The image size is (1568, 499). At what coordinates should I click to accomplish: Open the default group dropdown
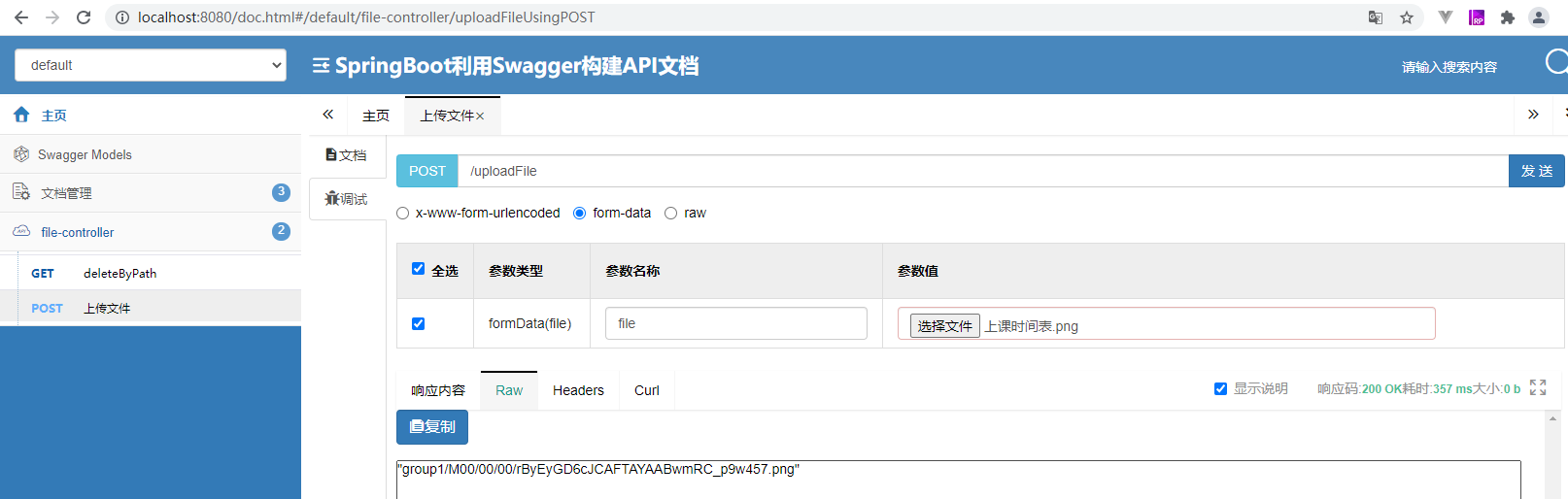(x=151, y=65)
